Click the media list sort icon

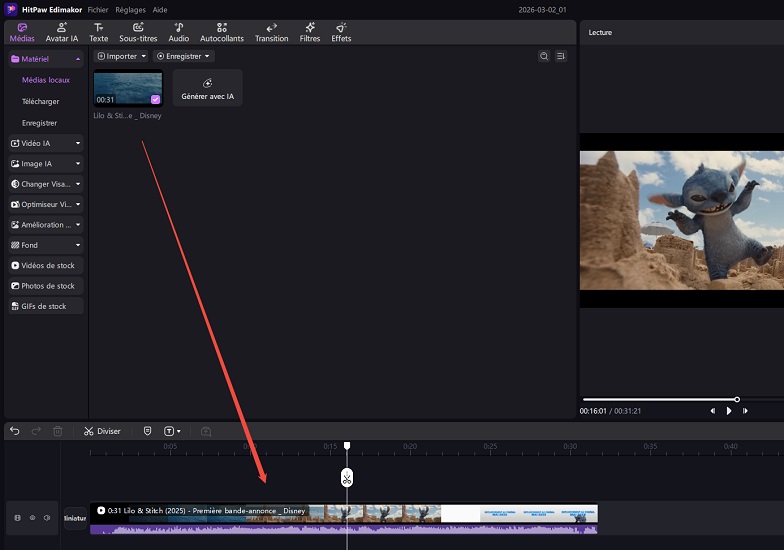pyautogui.click(x=561, y=56)
